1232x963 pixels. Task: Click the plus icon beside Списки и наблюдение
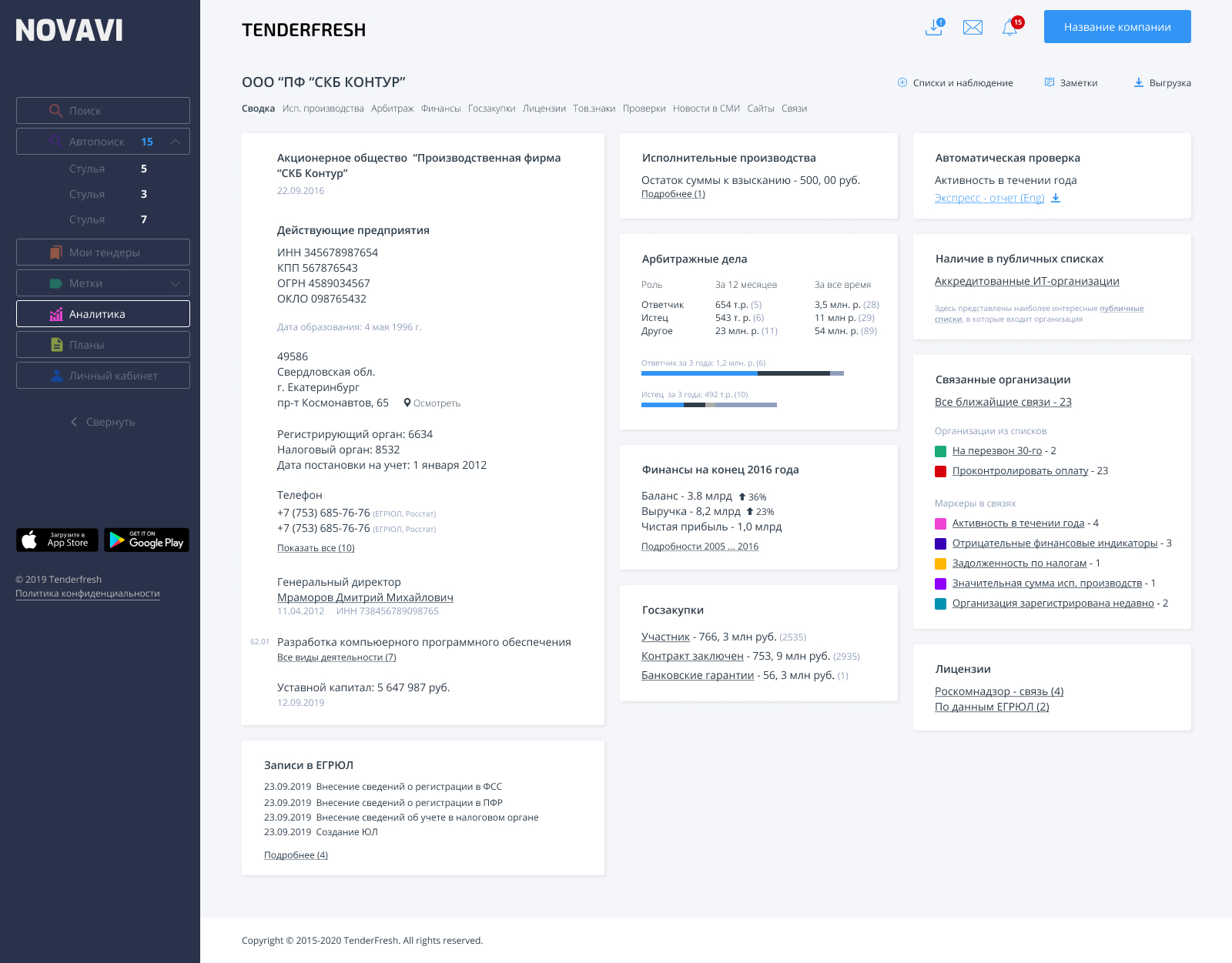point(902,82)
